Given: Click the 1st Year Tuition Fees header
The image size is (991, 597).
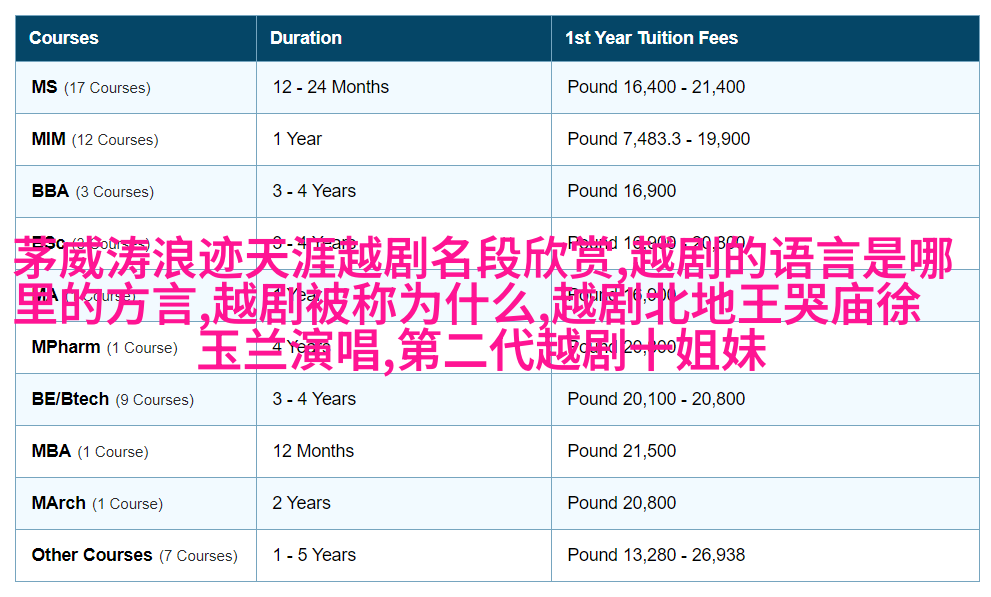Looking at the screenshot, I should (x=651, y=38).
